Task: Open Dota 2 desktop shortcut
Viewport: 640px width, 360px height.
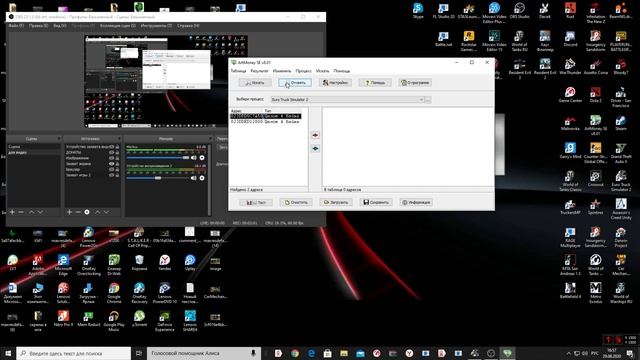Action: pos(596,94)
